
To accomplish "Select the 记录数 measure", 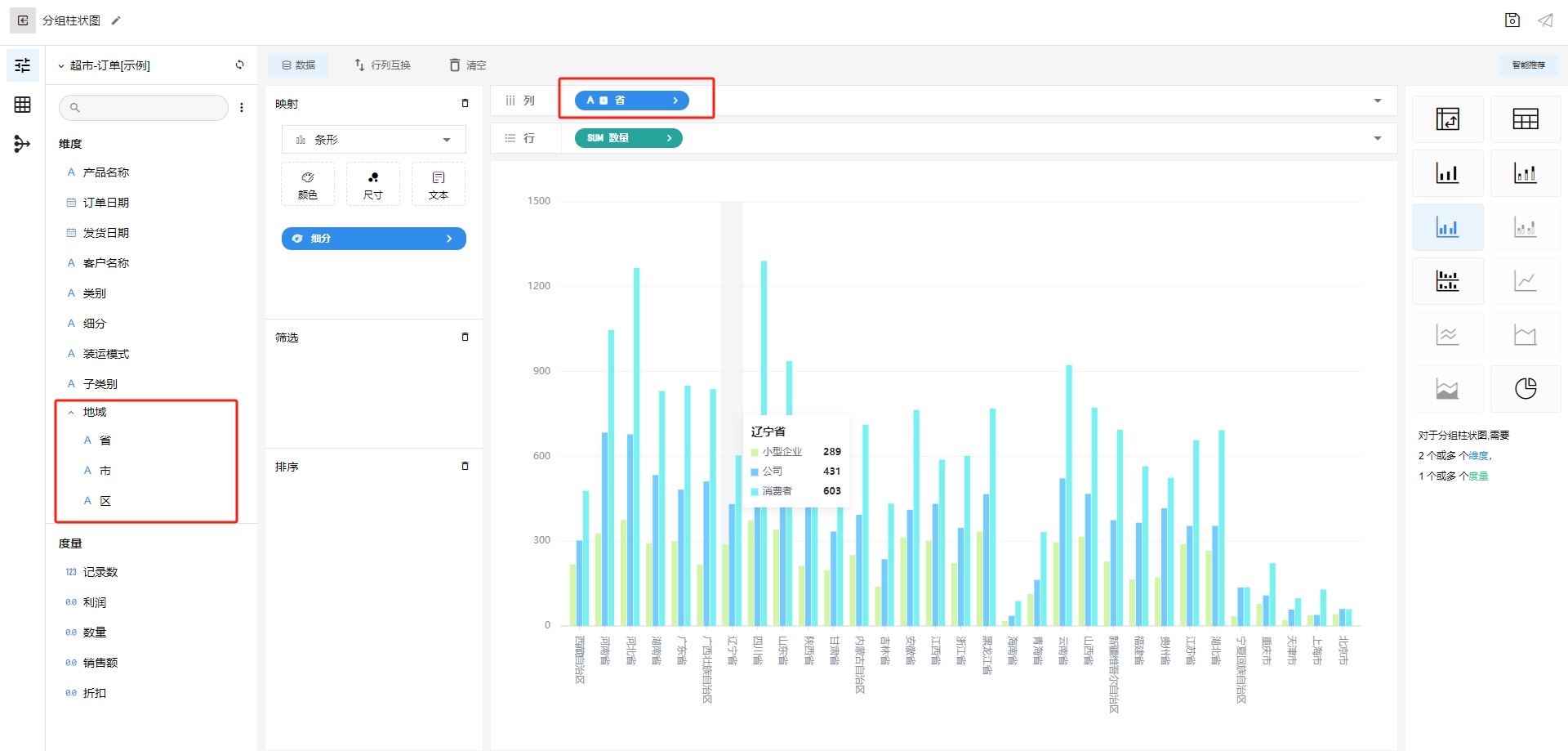I will point(100,572).
